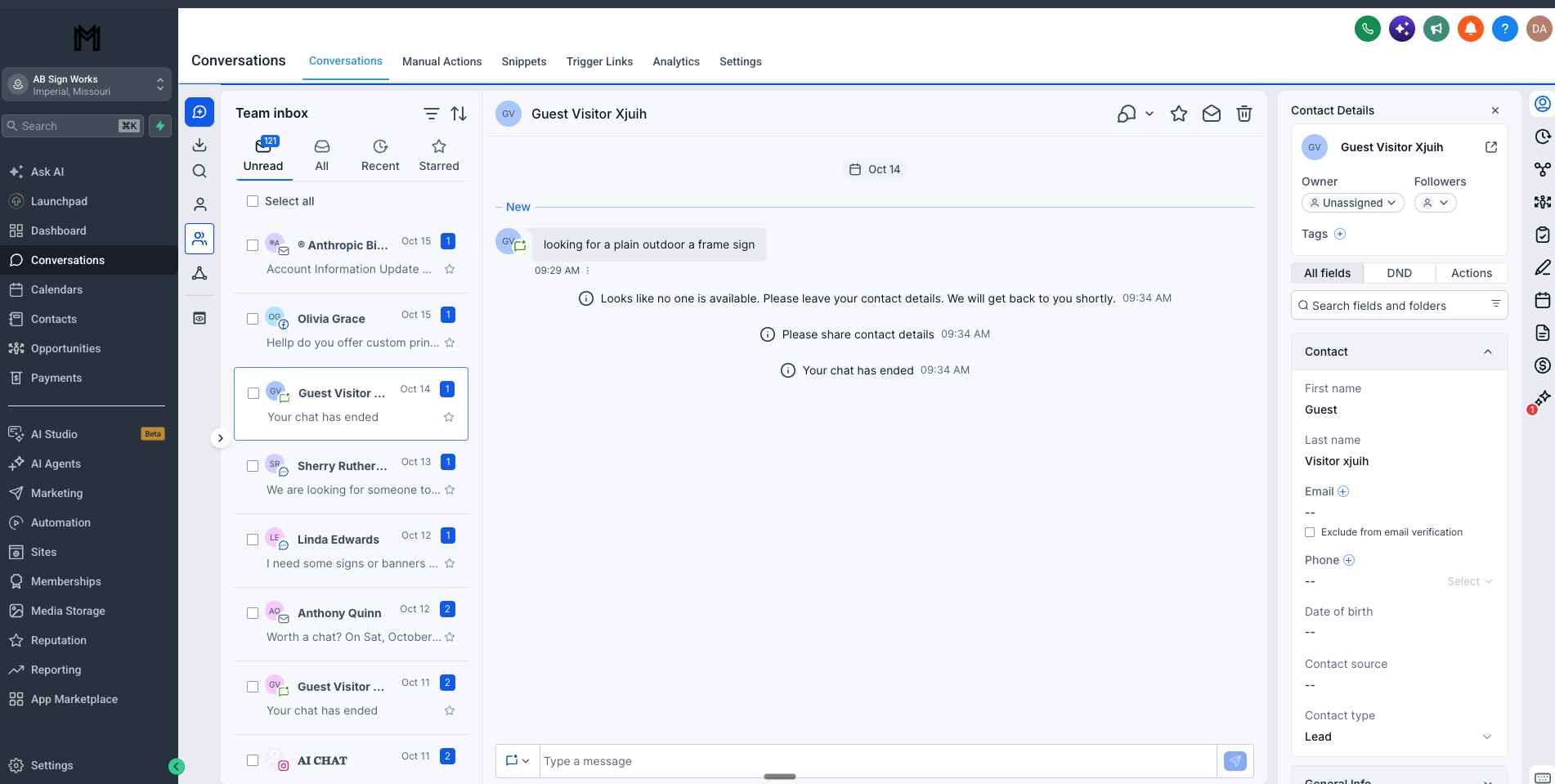Tick Exclude from email verification
This screenshot has height=784, width=1555.
click(x=1310, y=532)
